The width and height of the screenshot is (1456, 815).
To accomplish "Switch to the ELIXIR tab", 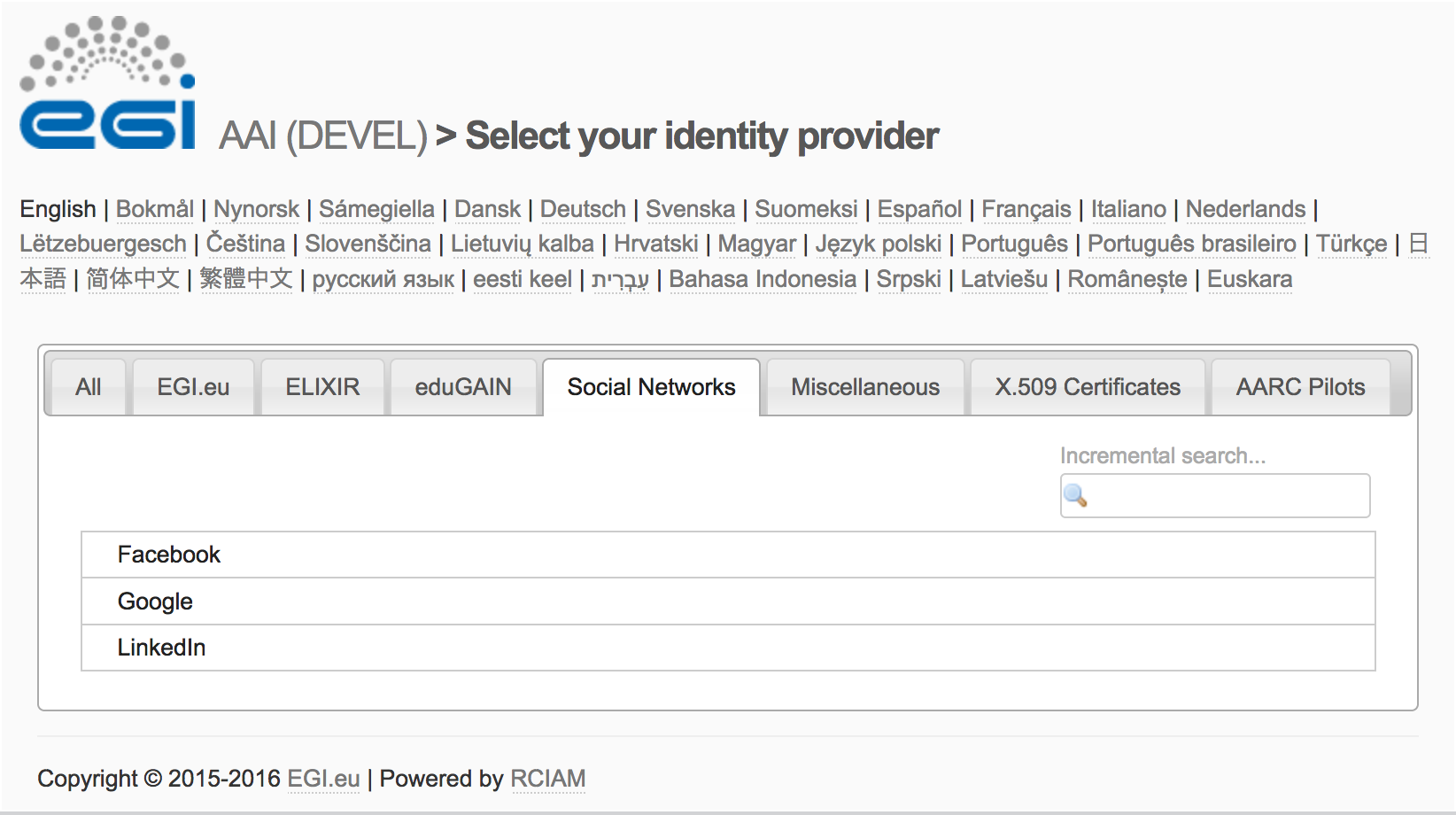I will click(322, 387).
